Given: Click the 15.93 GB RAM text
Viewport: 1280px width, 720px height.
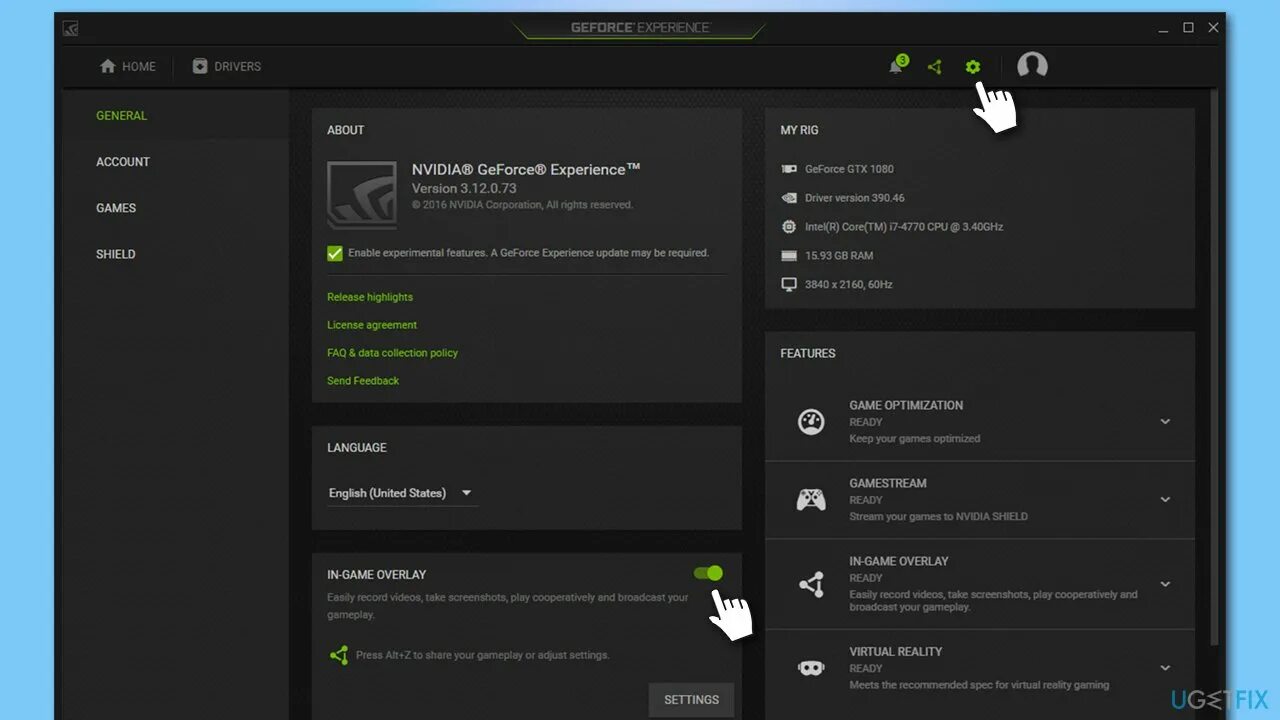Looking at the screenshot, I should tap(839, 256).
